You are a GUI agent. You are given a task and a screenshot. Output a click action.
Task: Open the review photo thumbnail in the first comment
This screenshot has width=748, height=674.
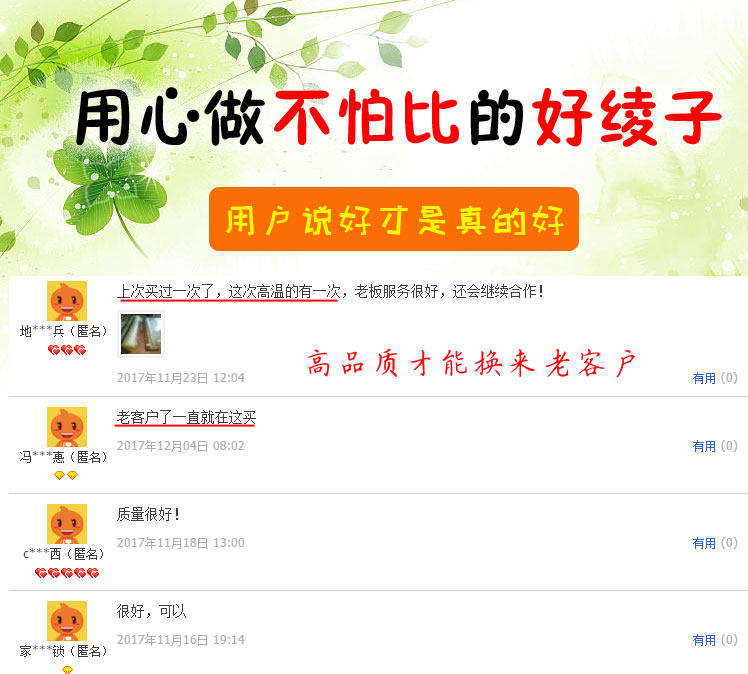141,334
